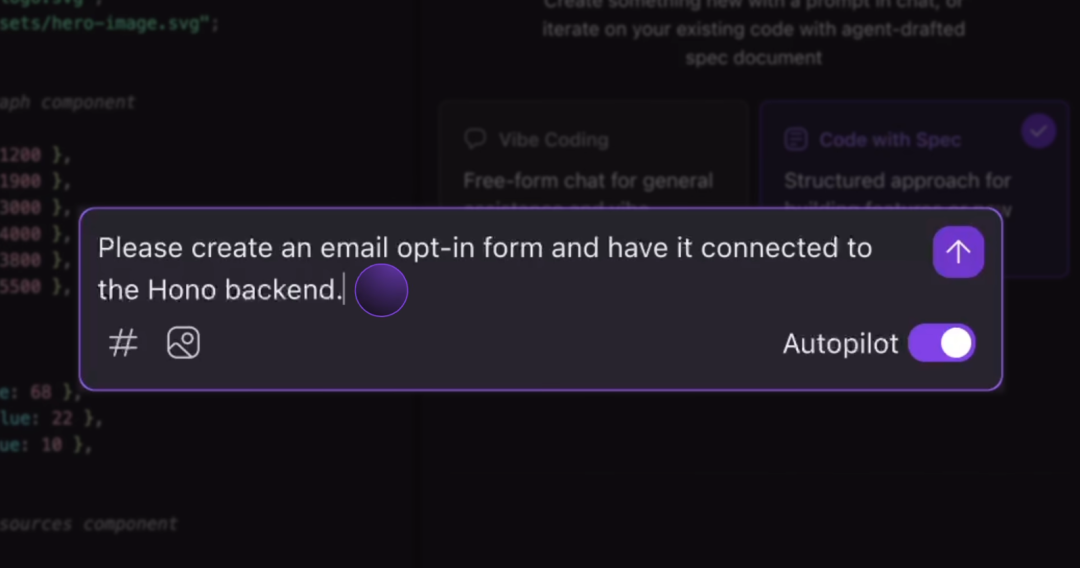Screen dimensions: 1080x568
Task: Click the Vibe Coding chat bubble icon
Action: pos(476,139)
